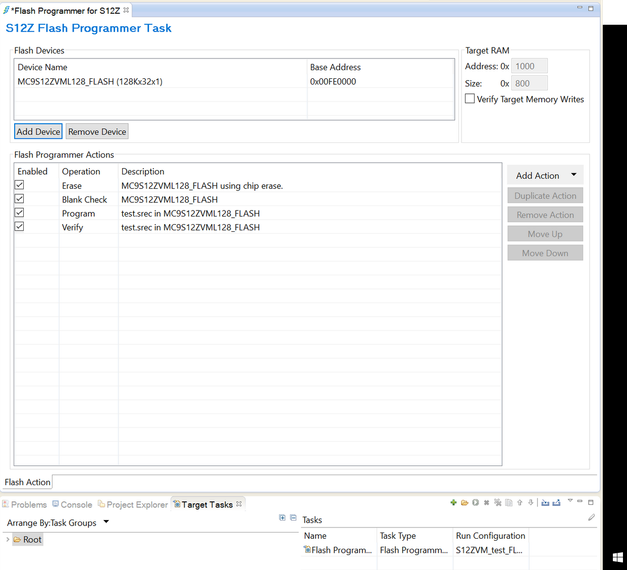The image size is (627, 570).
Task: Click the blue export target task icon
Action: (556, 503)
